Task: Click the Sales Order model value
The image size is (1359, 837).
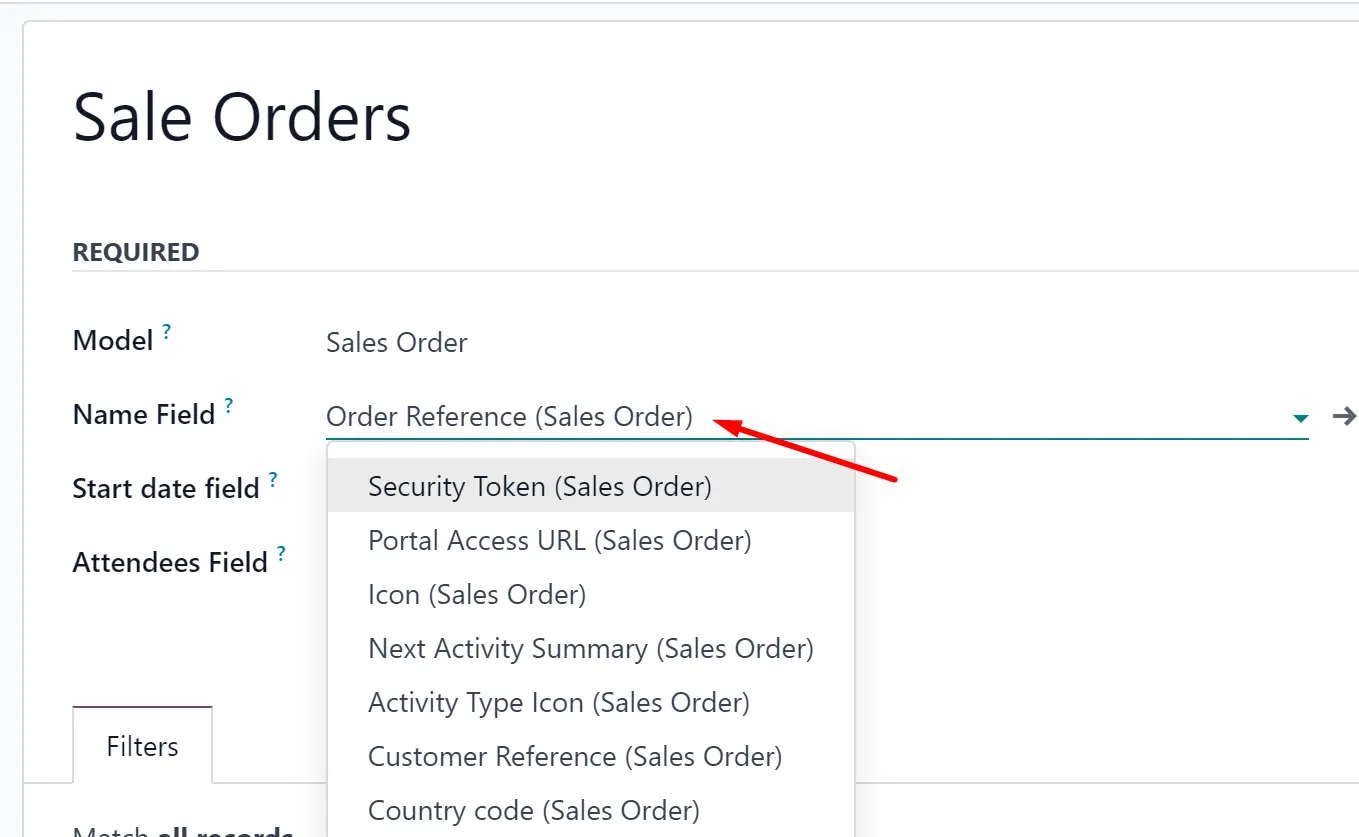Action: (397, 343)
